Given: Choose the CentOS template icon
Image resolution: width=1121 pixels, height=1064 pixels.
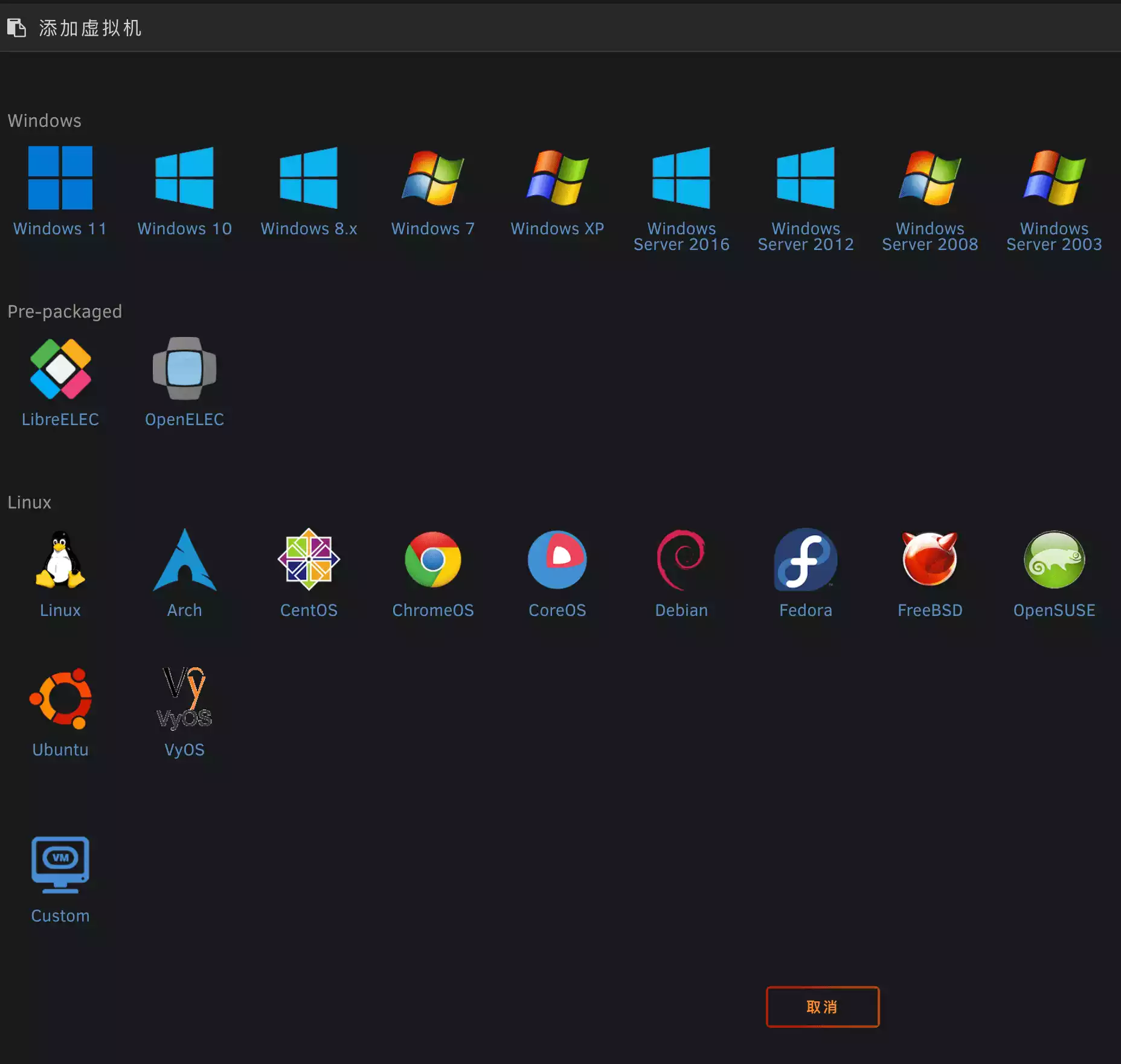Looking at the screenshot, I should pos(309,560).
